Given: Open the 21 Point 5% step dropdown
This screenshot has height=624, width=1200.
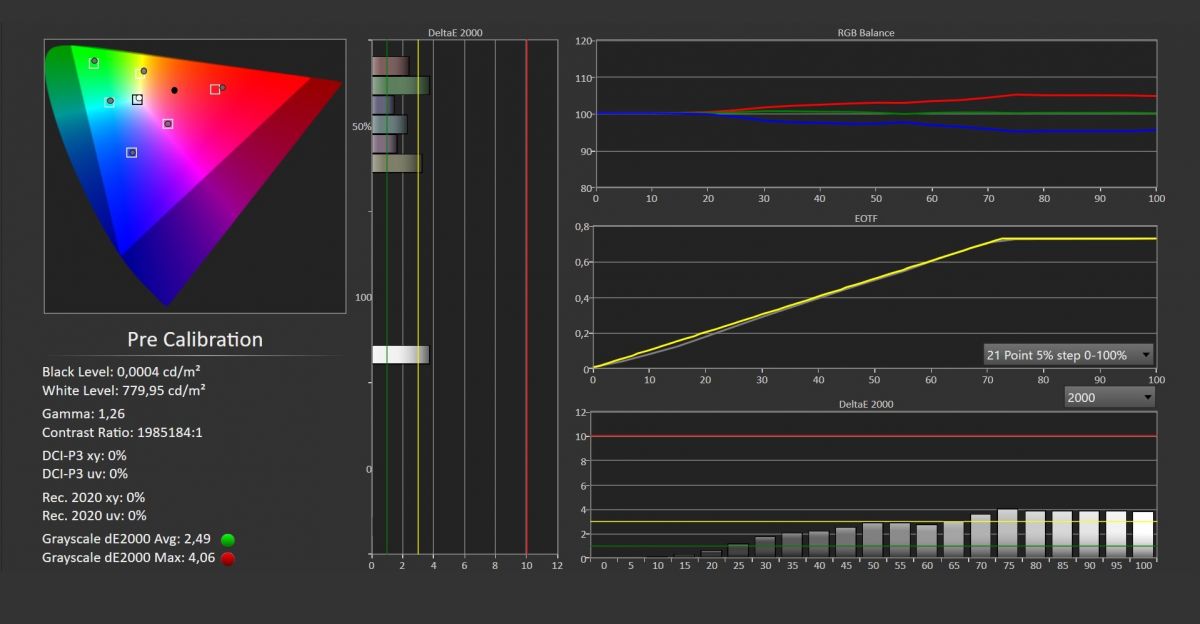Looking at the screenshot, I should click(x=1069, y=355).
